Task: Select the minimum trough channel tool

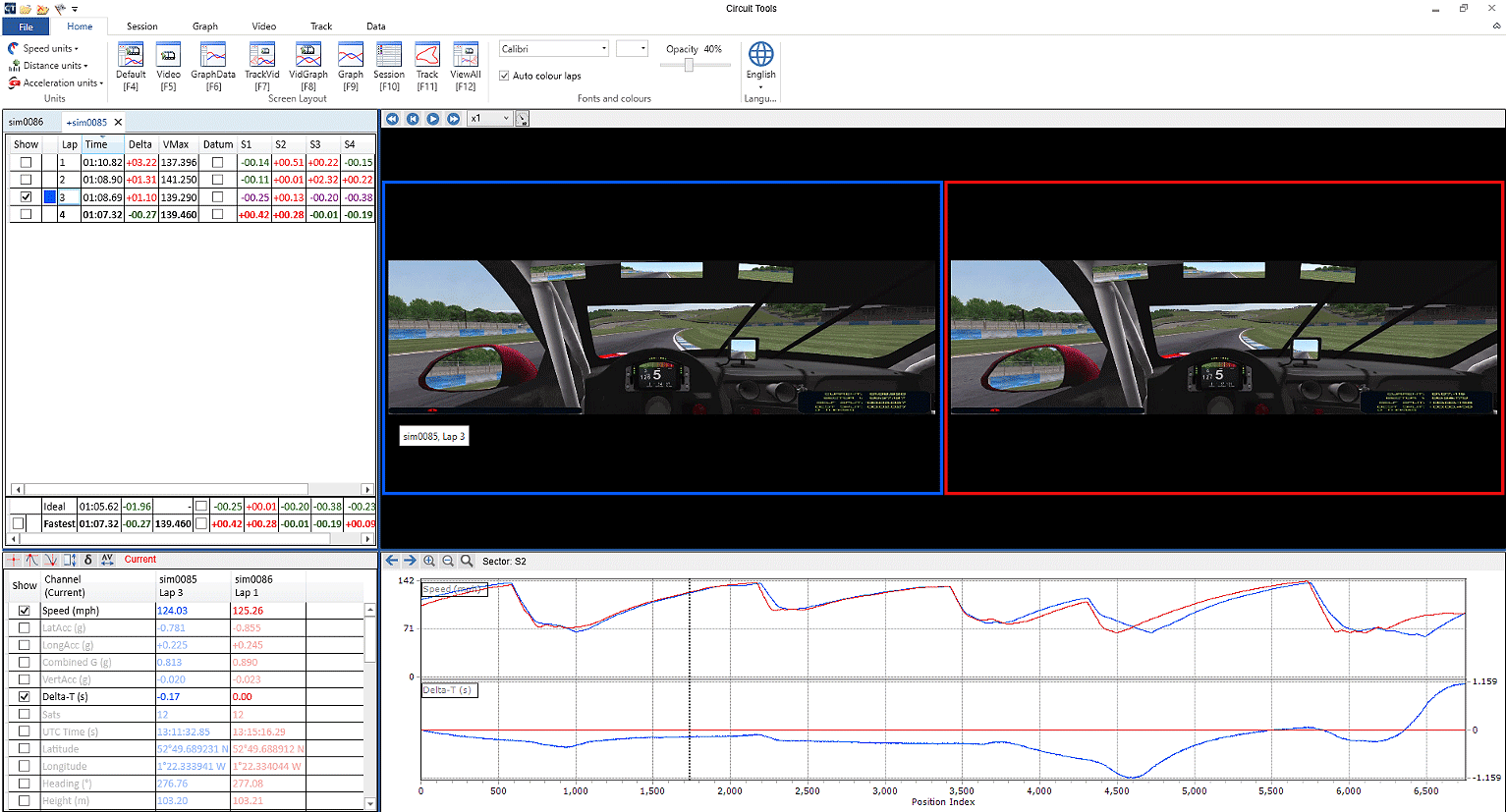Action: (51, 560)
